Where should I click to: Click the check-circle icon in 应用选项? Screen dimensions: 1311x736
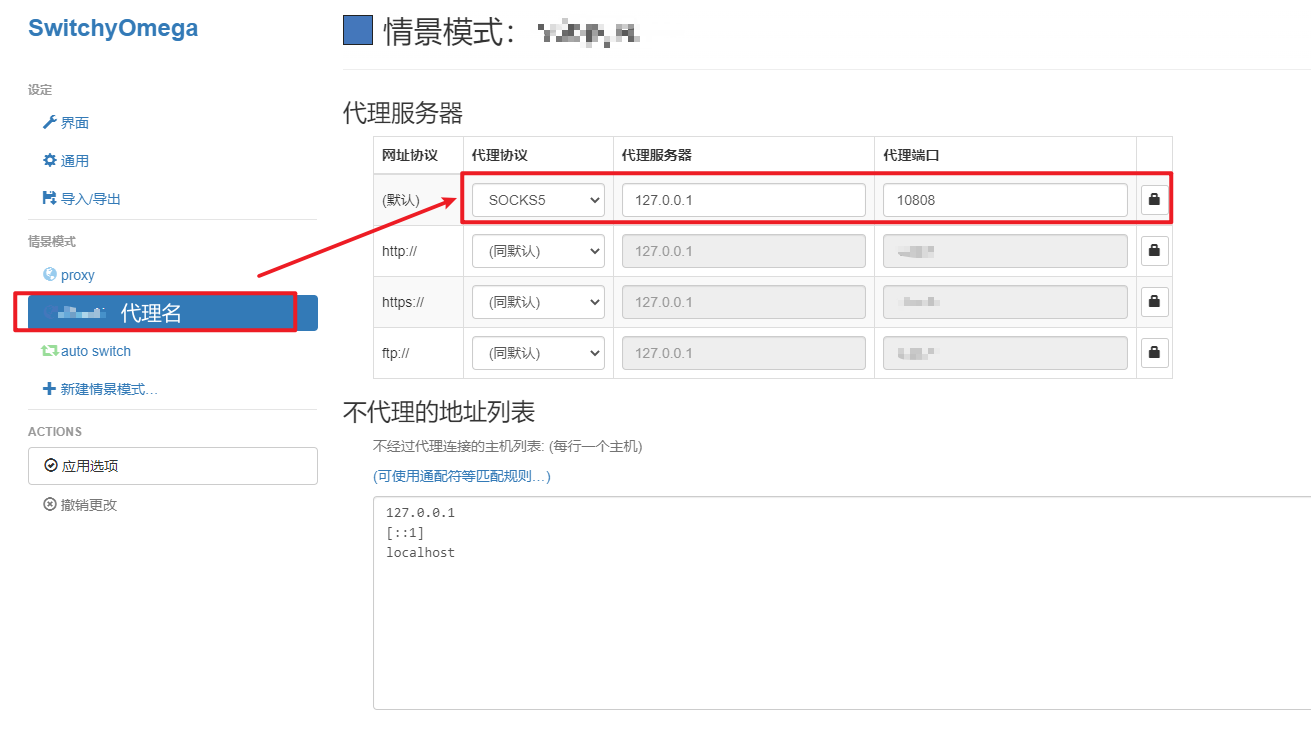point(51,465)
